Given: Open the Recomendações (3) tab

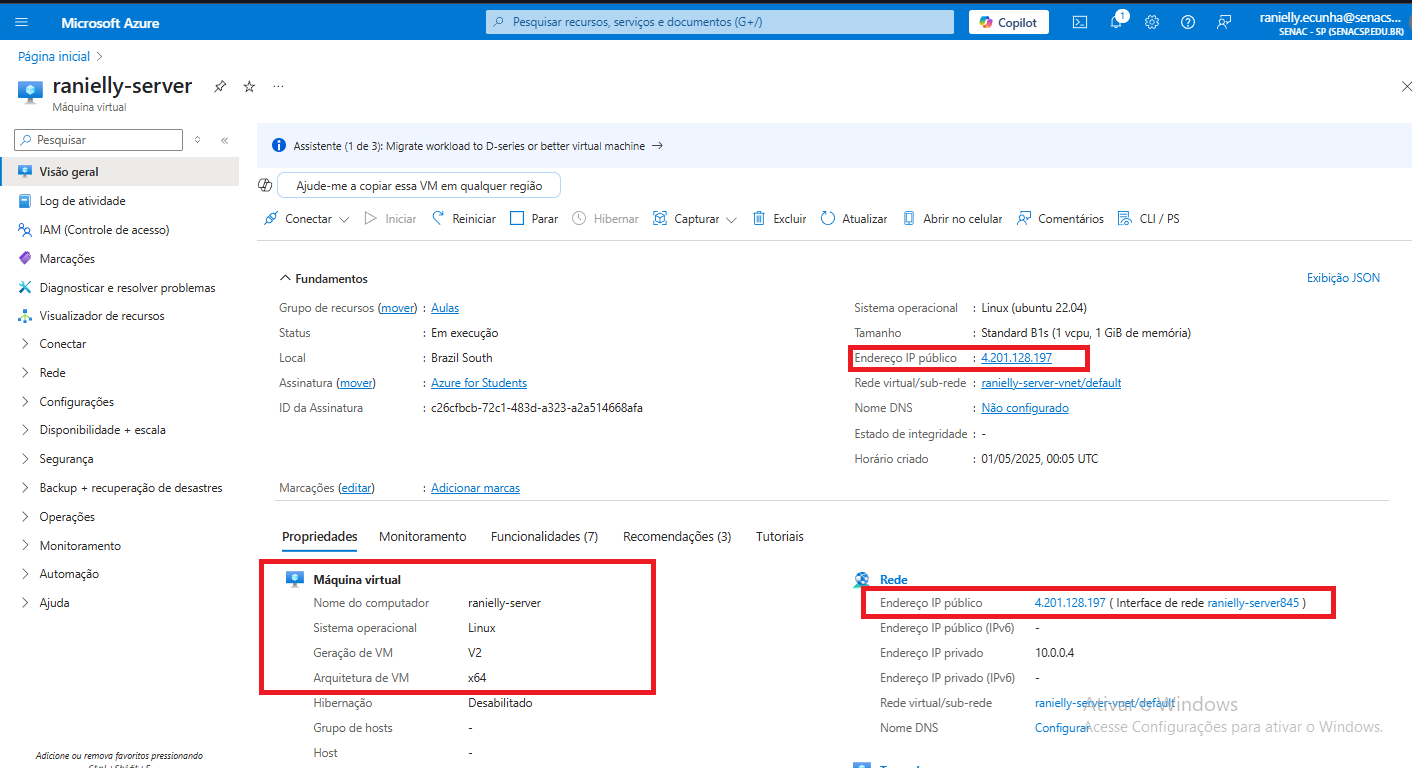Looking at the screenshot, I should [676, 537].
